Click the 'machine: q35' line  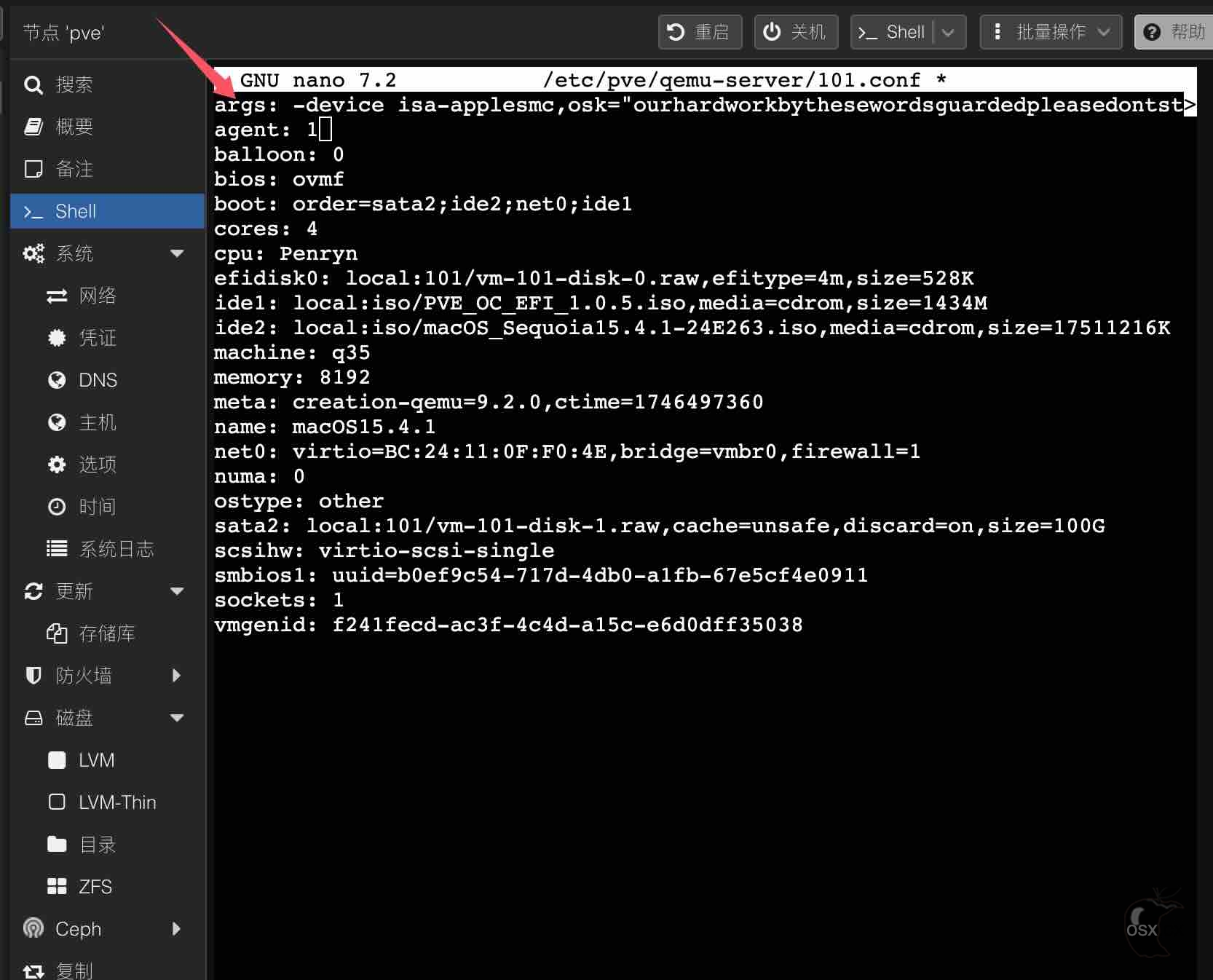pyautogui.click(x=292, y=352)
